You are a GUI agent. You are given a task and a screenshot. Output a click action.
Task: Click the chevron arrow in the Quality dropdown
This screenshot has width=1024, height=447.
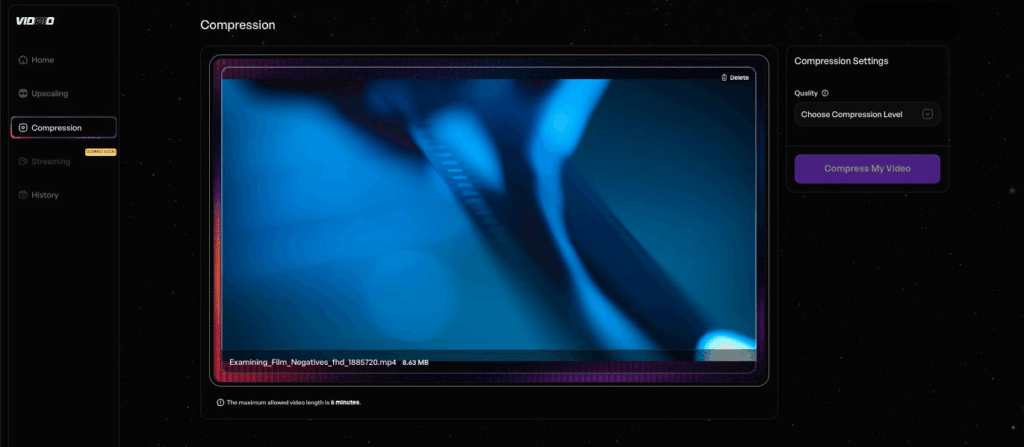coord(927,114)
